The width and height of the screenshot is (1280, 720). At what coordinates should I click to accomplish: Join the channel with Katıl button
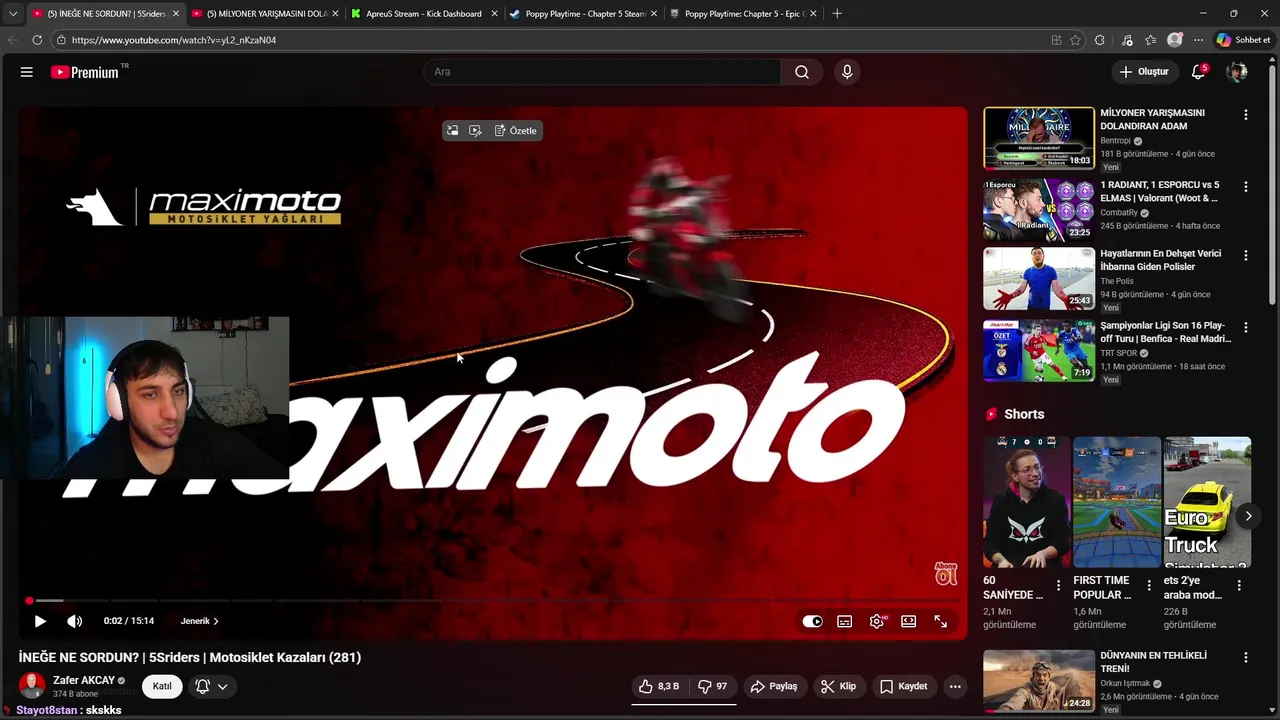pos(162,686)
